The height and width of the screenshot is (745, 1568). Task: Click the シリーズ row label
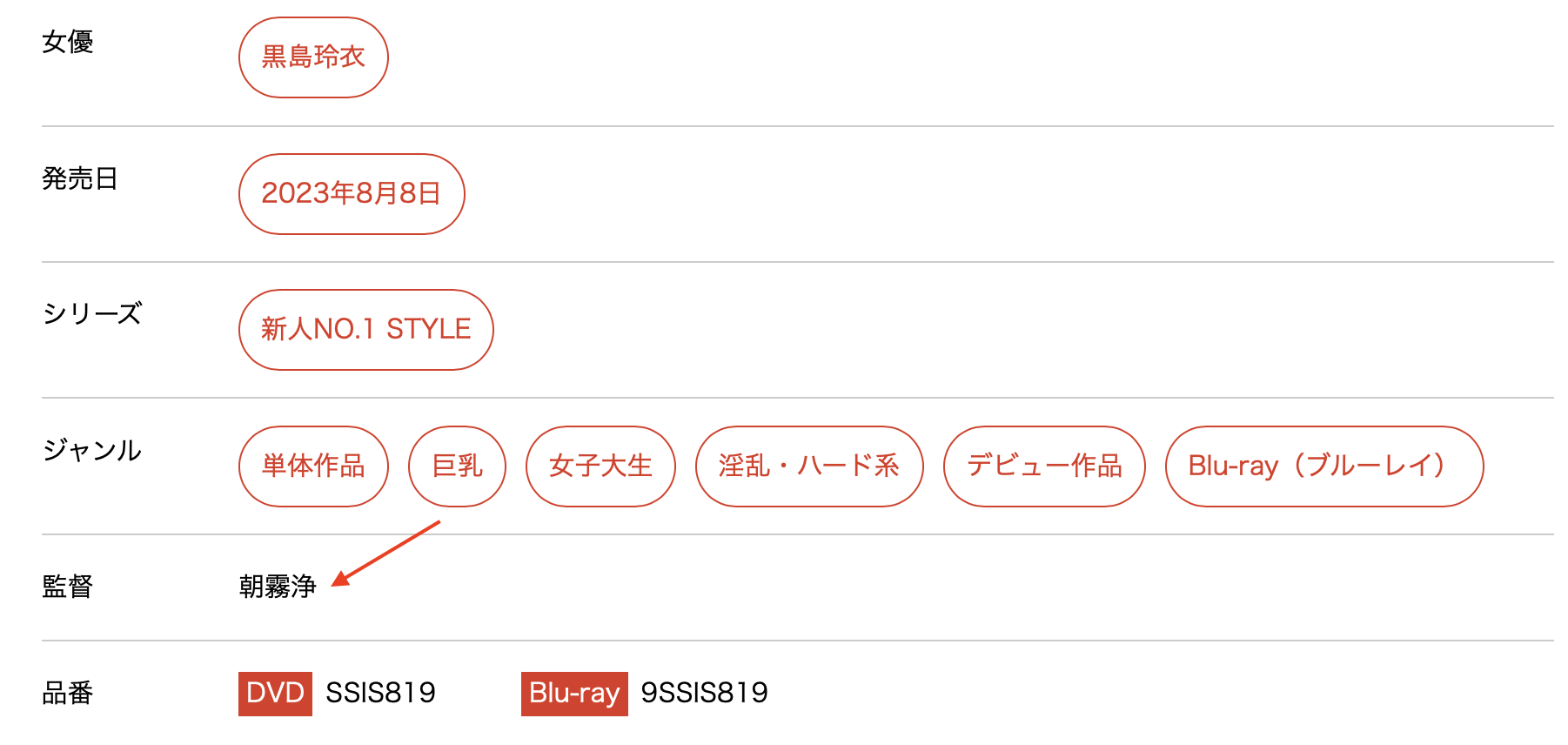[x=92, y=314]
